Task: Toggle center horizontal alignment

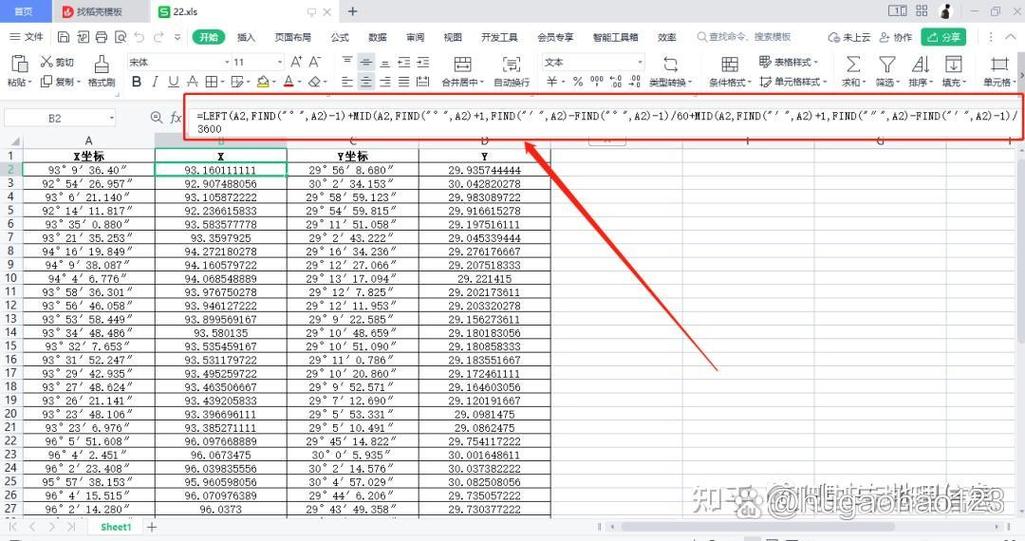Action: pyautogui.click(x=366, y=82)
